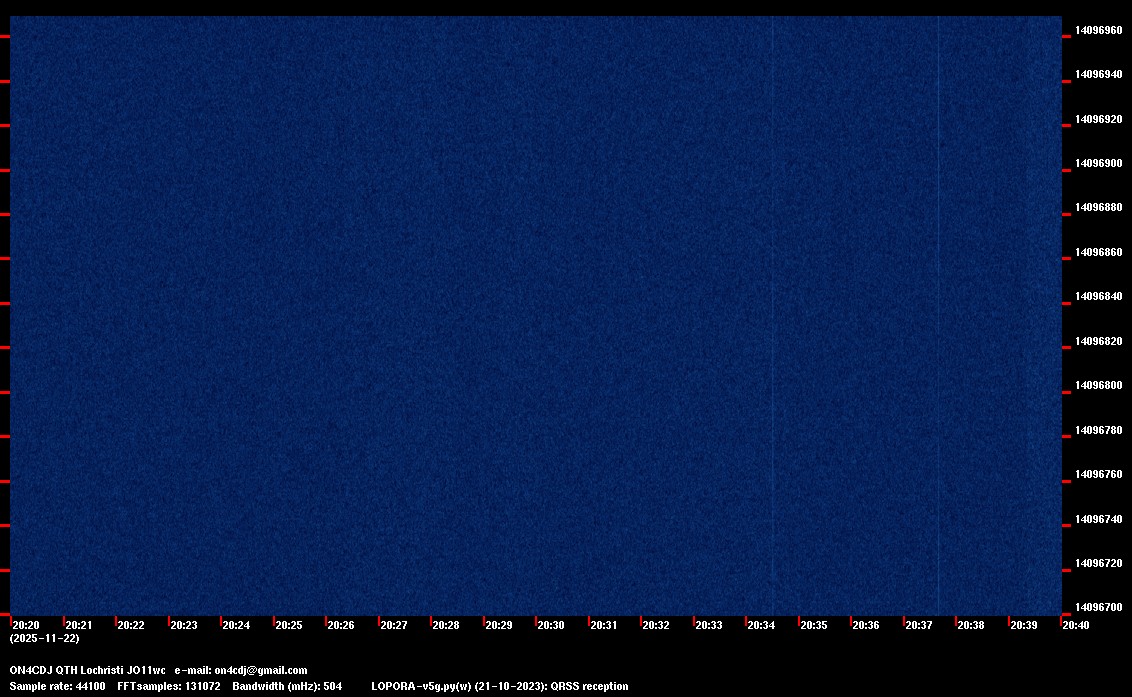Click the LOPORA-v5g.py(w) QRSS reception text
Screen dimensions: 1132x697
[500, 686]
